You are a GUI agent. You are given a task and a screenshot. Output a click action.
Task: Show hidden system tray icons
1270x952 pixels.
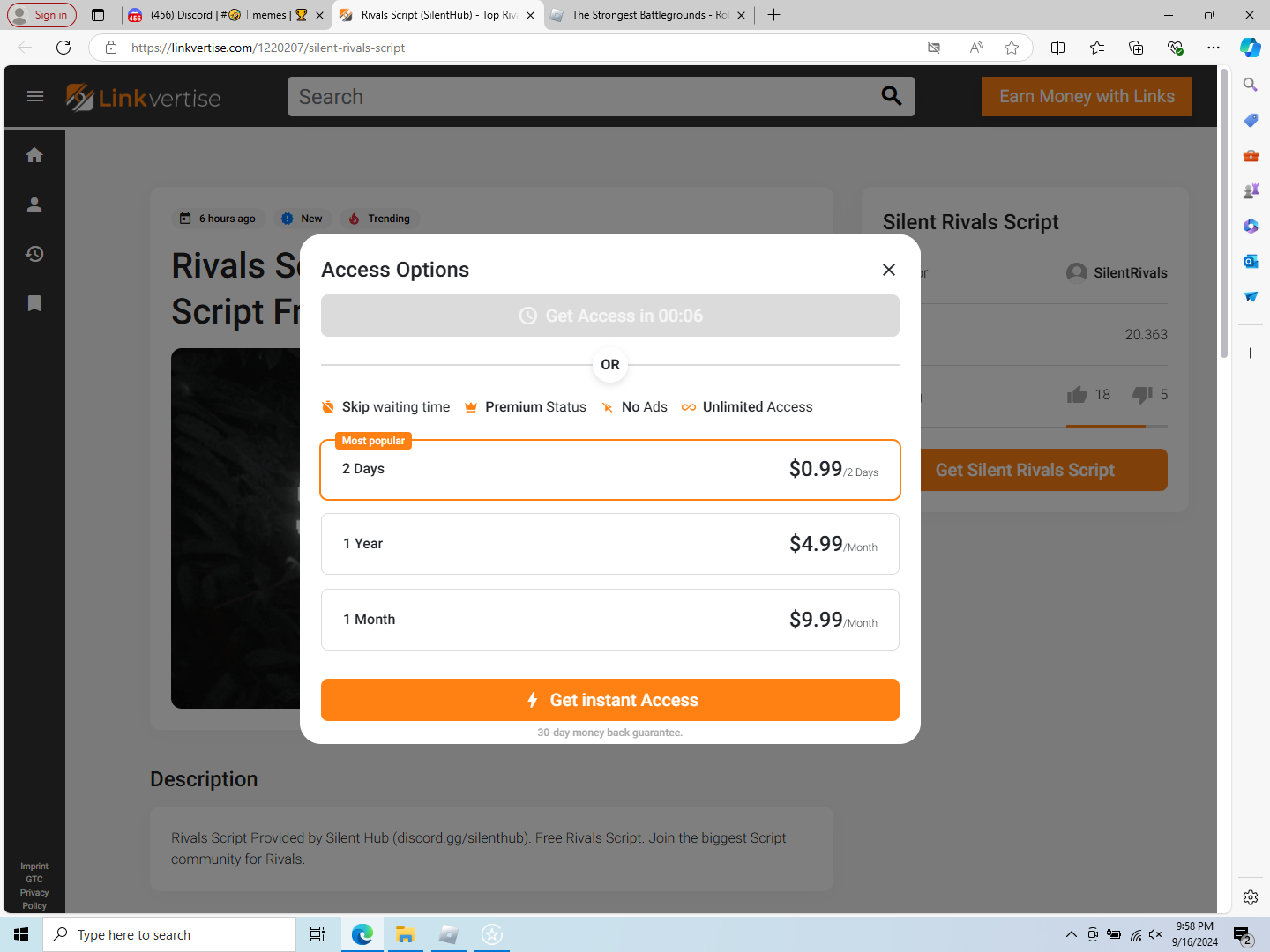tap(1071, 934)
